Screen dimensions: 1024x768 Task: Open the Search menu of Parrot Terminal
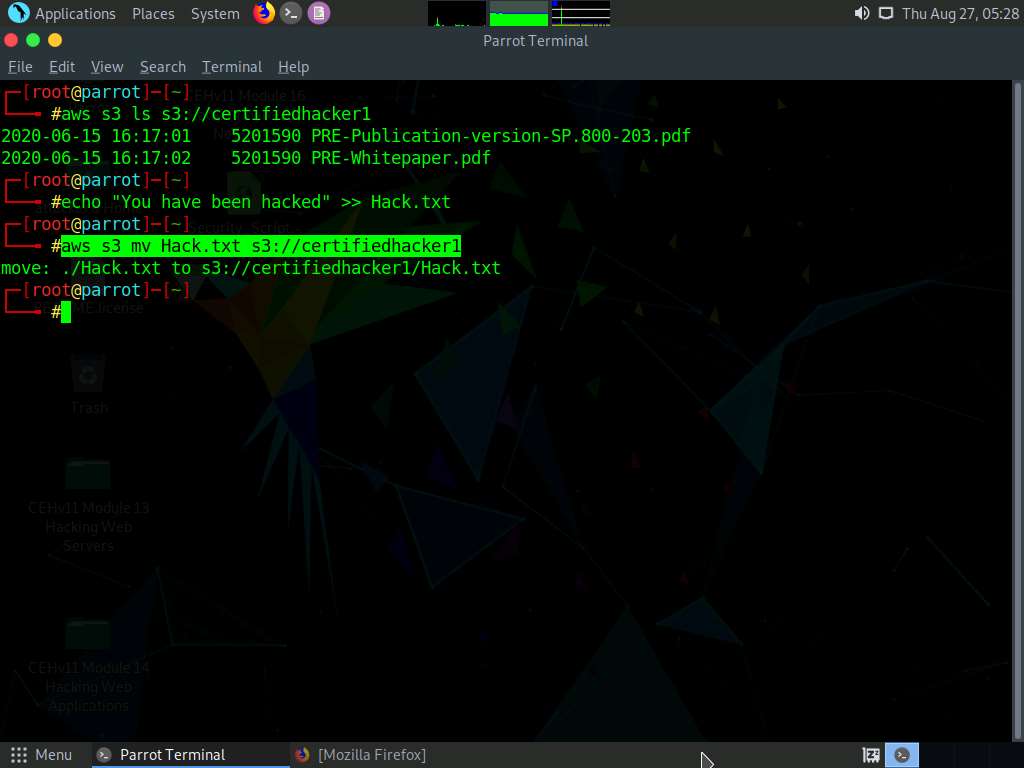162,67
